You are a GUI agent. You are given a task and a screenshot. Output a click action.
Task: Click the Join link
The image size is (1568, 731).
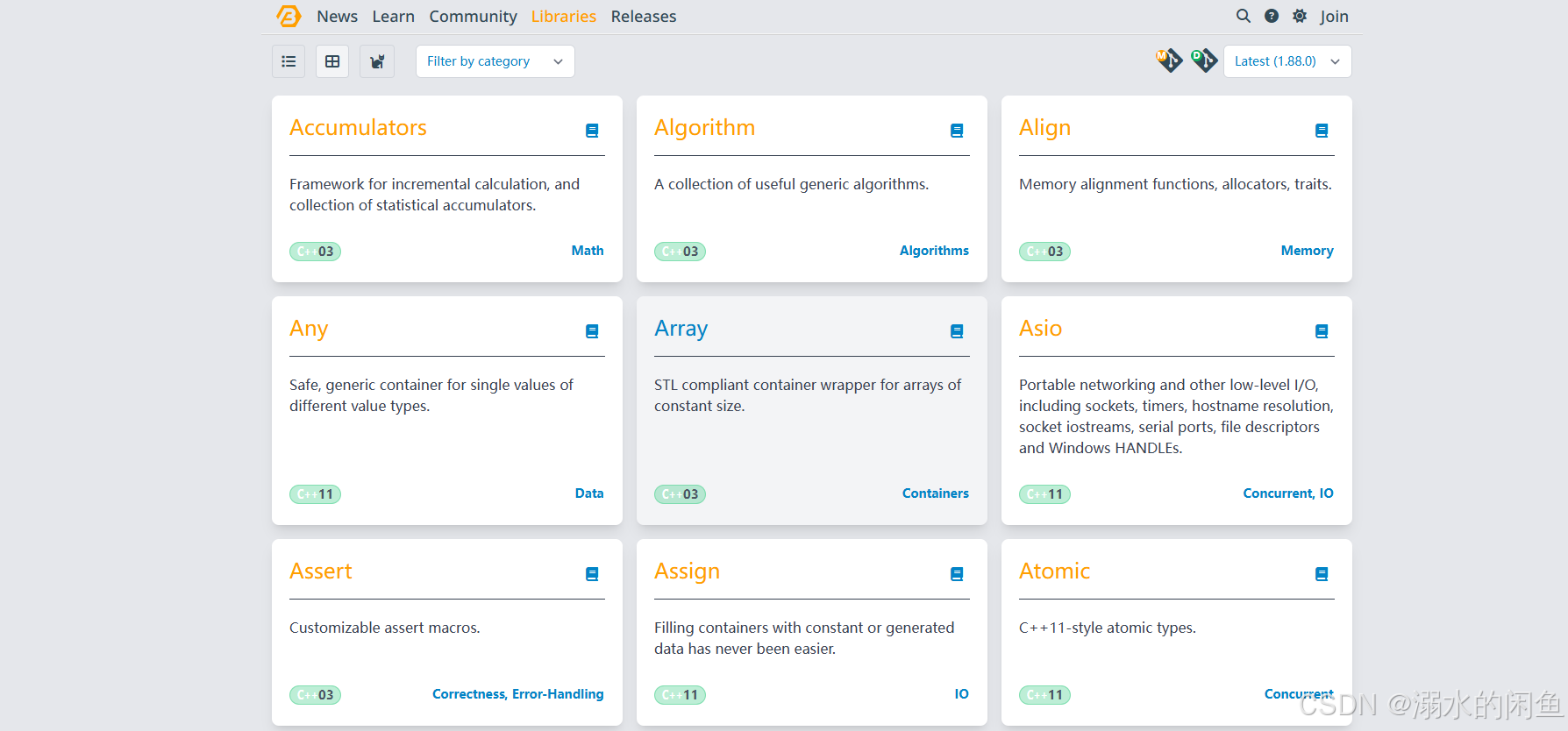(x=1334, y=17)
